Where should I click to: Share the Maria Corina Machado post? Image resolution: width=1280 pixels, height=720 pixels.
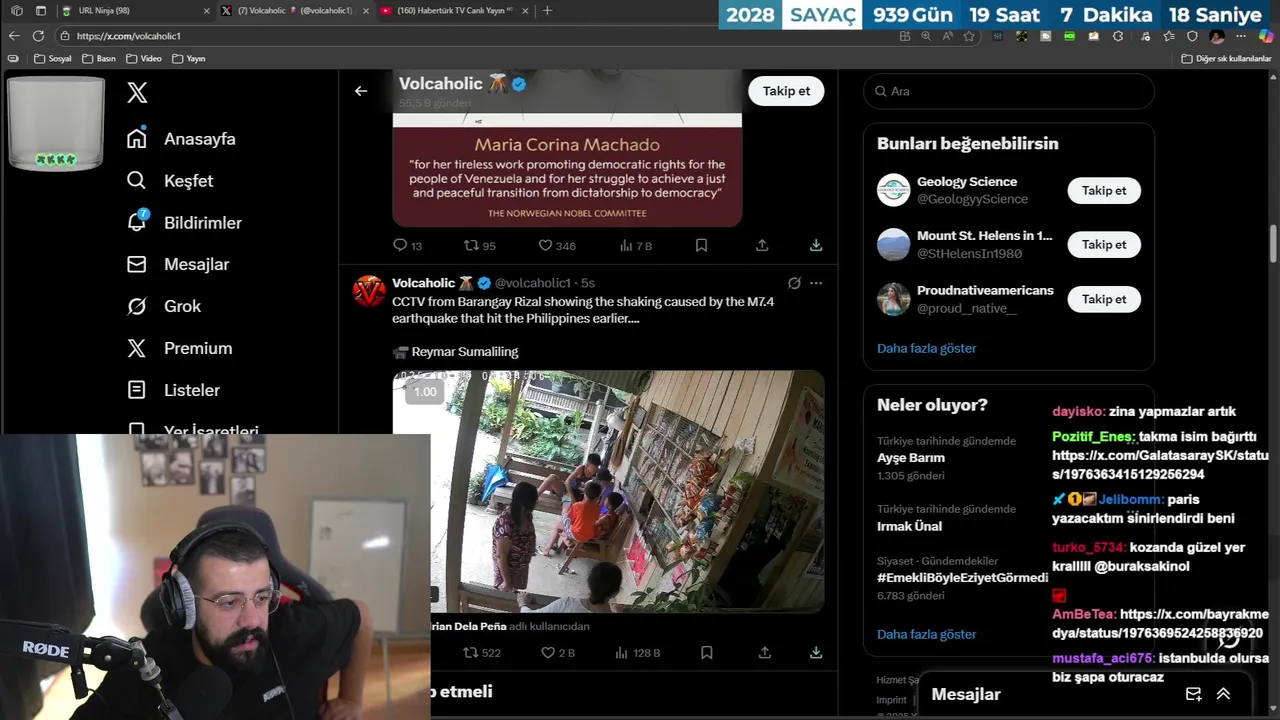pyautogui.click(x=762, y=245)
